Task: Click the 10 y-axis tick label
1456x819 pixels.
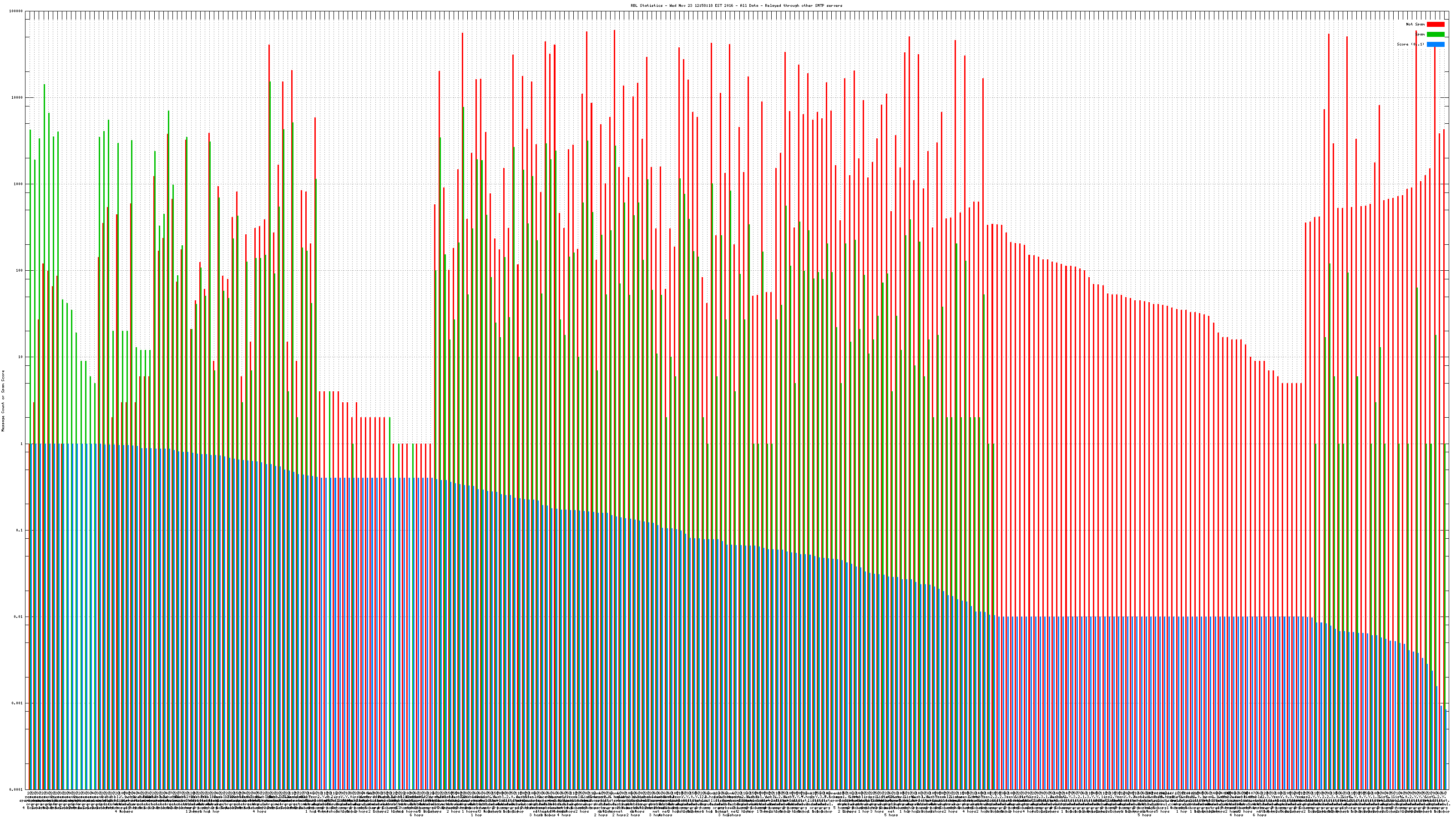Action: pos(20,357)
